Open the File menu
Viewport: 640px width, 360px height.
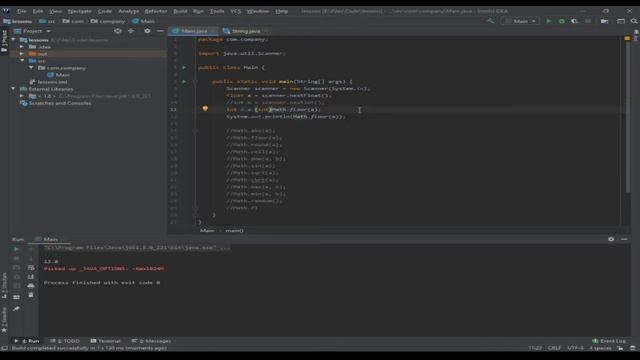21,11
